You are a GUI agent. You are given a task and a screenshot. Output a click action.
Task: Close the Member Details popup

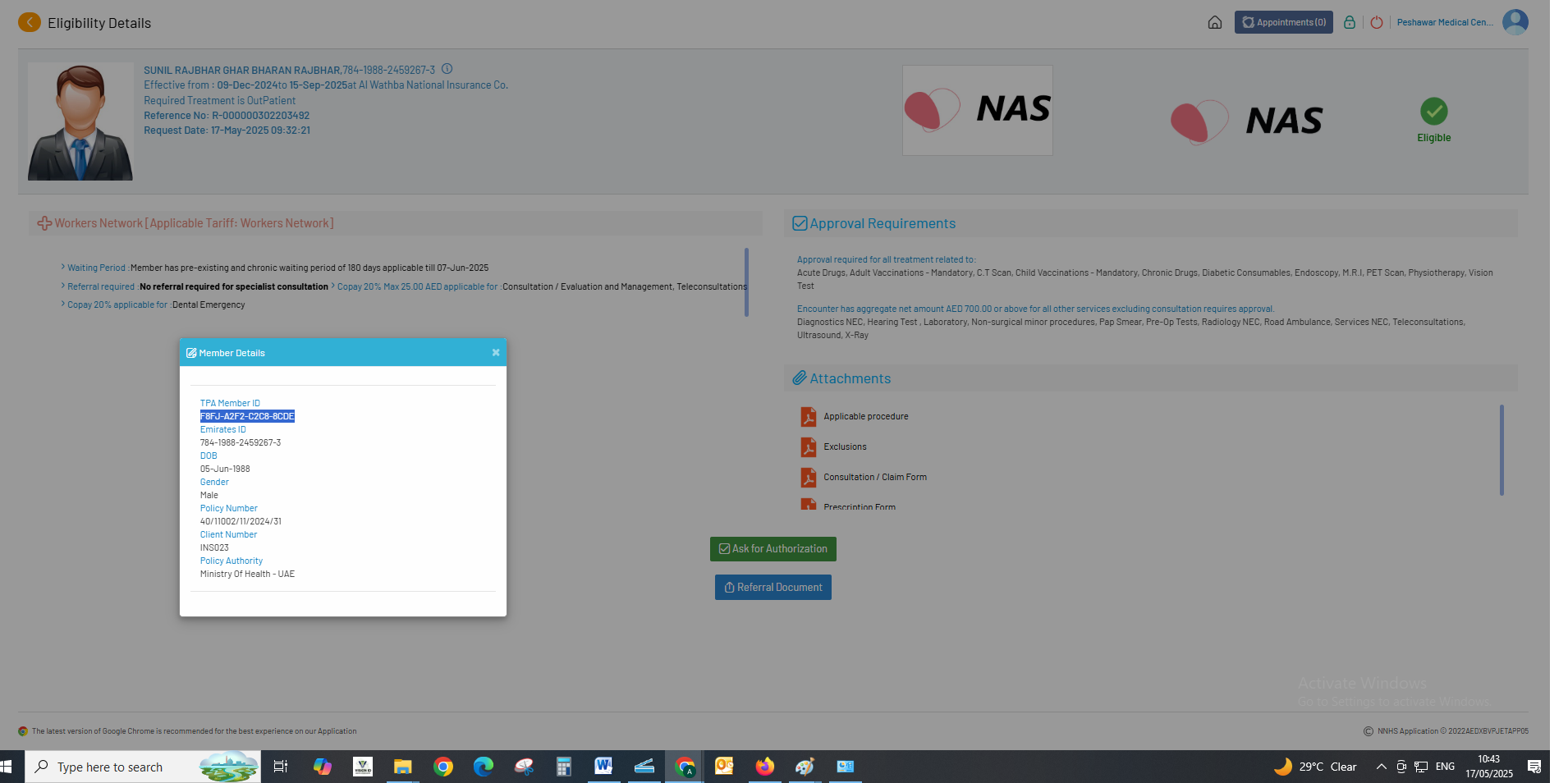[x=496, y=352]
